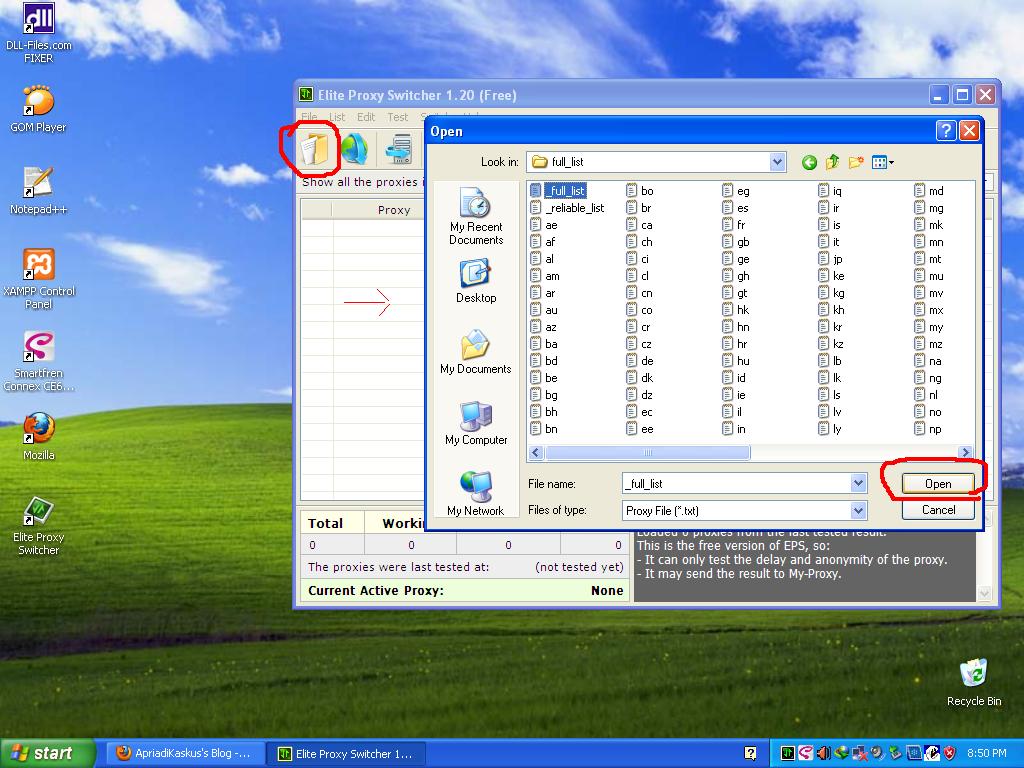Click the Total column header in stats
This screenshot has width=1024, height=768.
(332, 523)
